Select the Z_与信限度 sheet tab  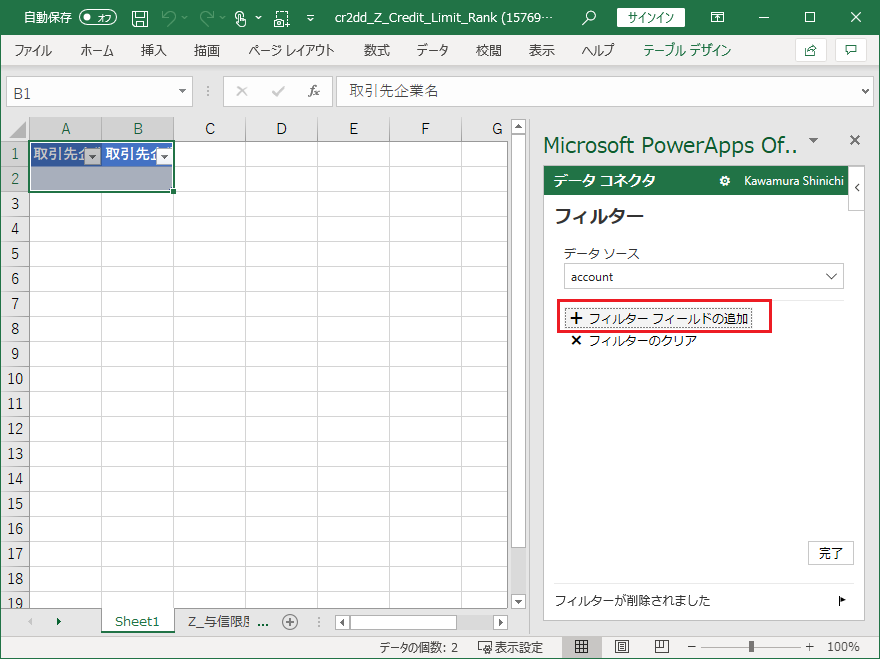[x=218, y=621]
